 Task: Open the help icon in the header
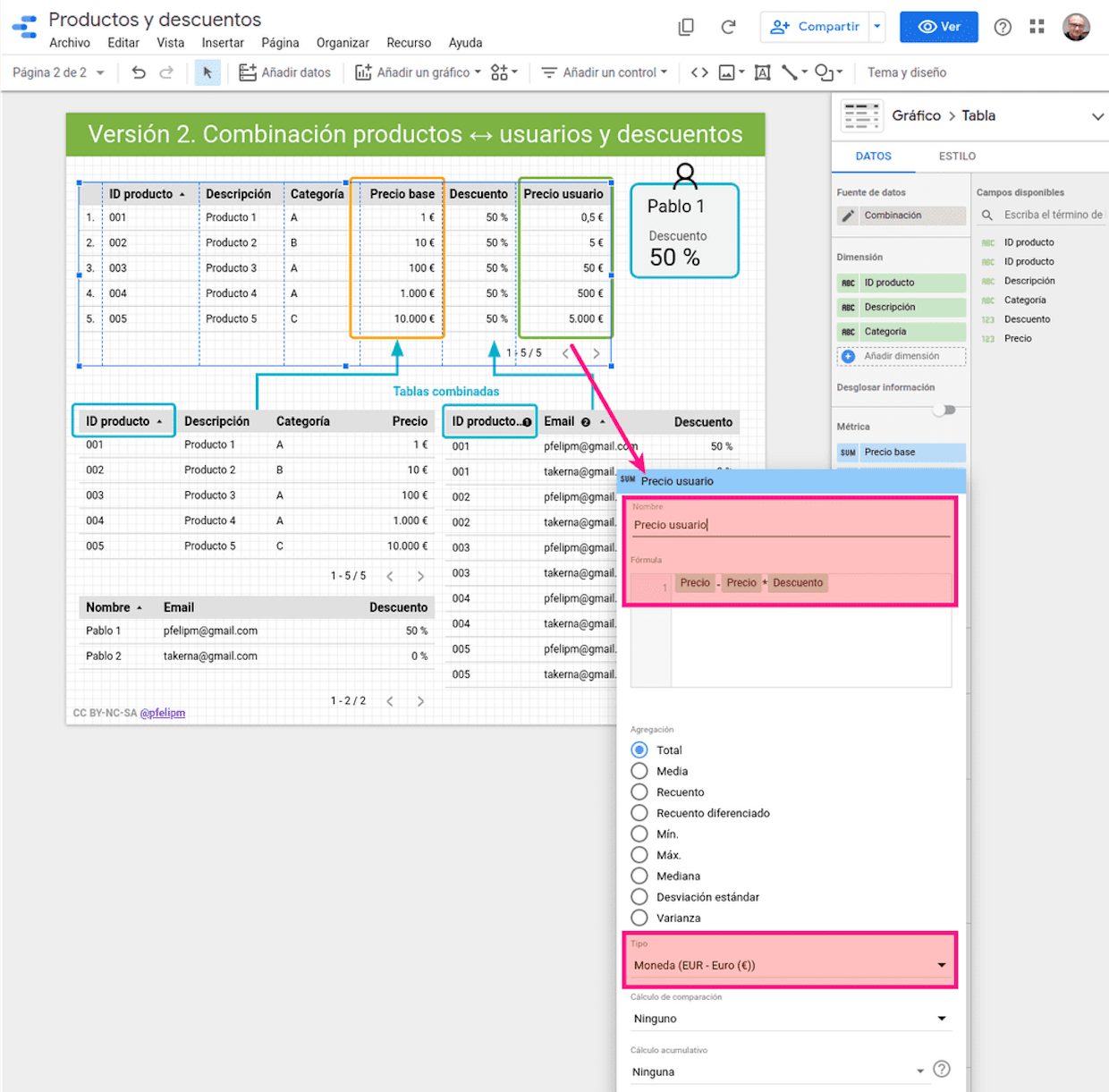(x=1003, y=27)
